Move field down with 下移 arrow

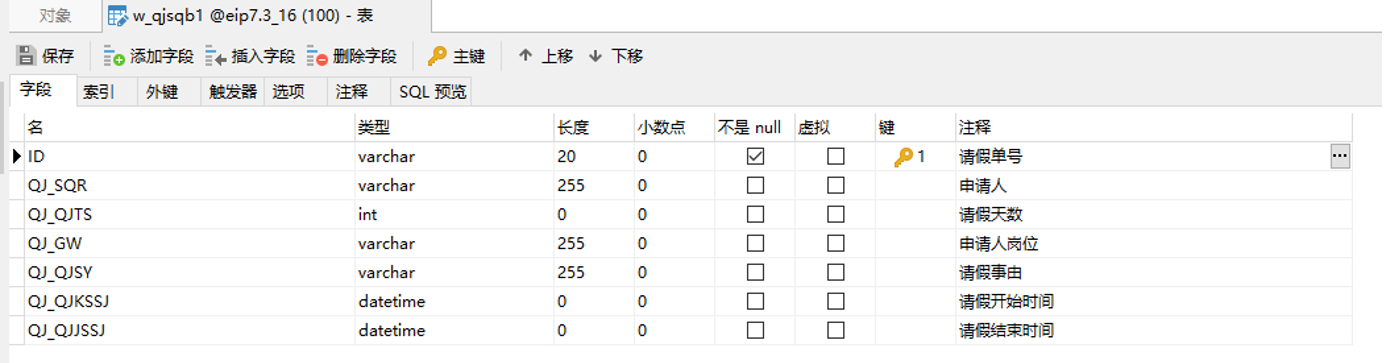596,56
